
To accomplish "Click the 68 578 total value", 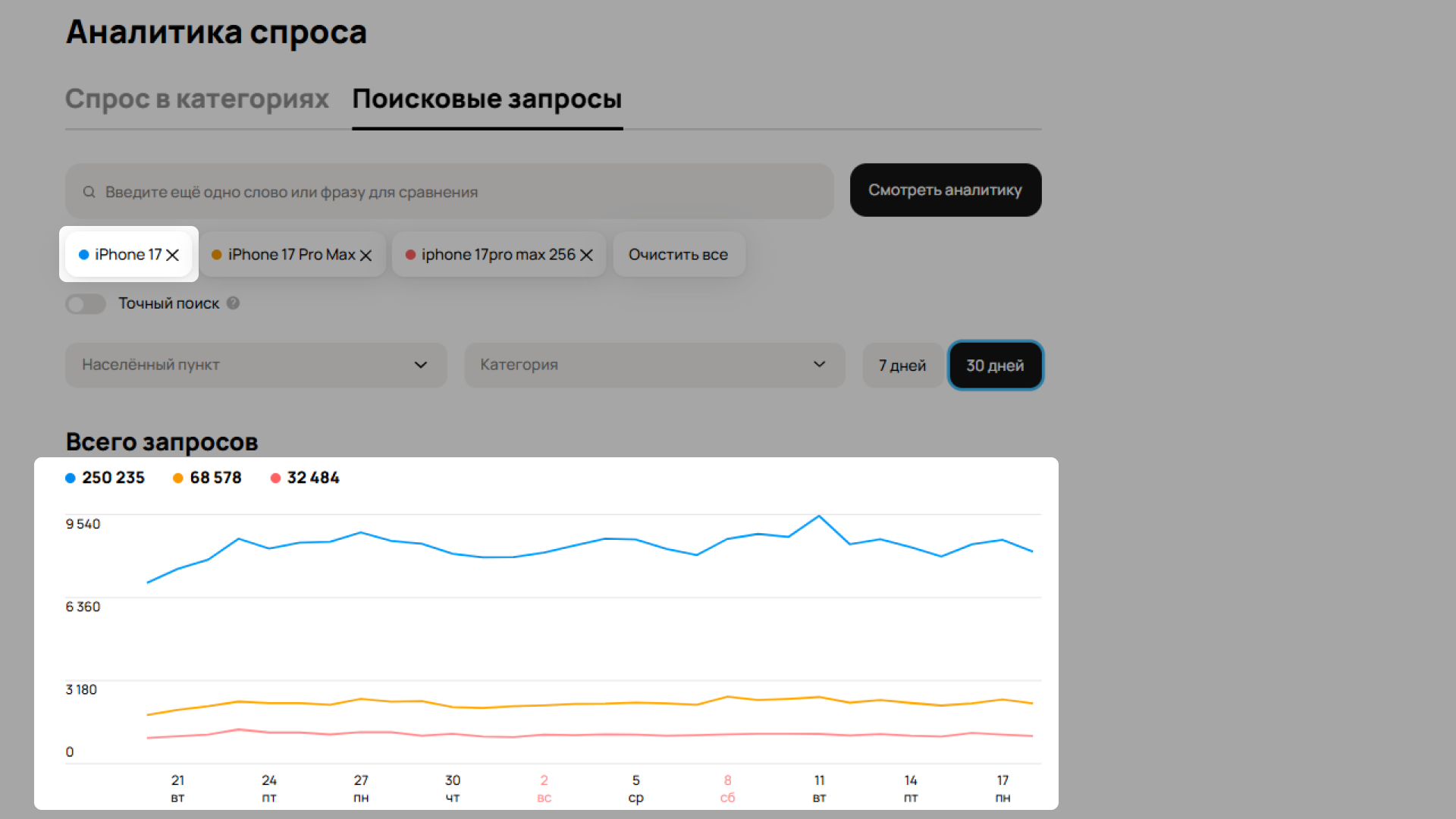I will (215, 478).
